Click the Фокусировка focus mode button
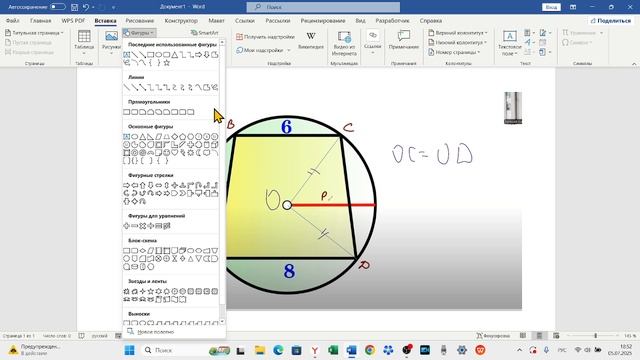This screenshot has height=360, width=640. (493, 336)
